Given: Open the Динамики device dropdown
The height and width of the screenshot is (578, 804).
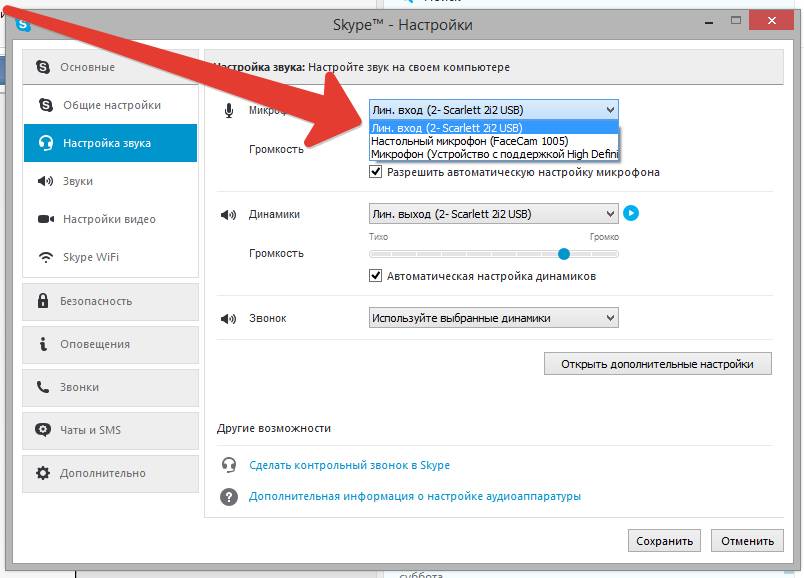Looking at the screenshot, I should [x=494, y=214].
